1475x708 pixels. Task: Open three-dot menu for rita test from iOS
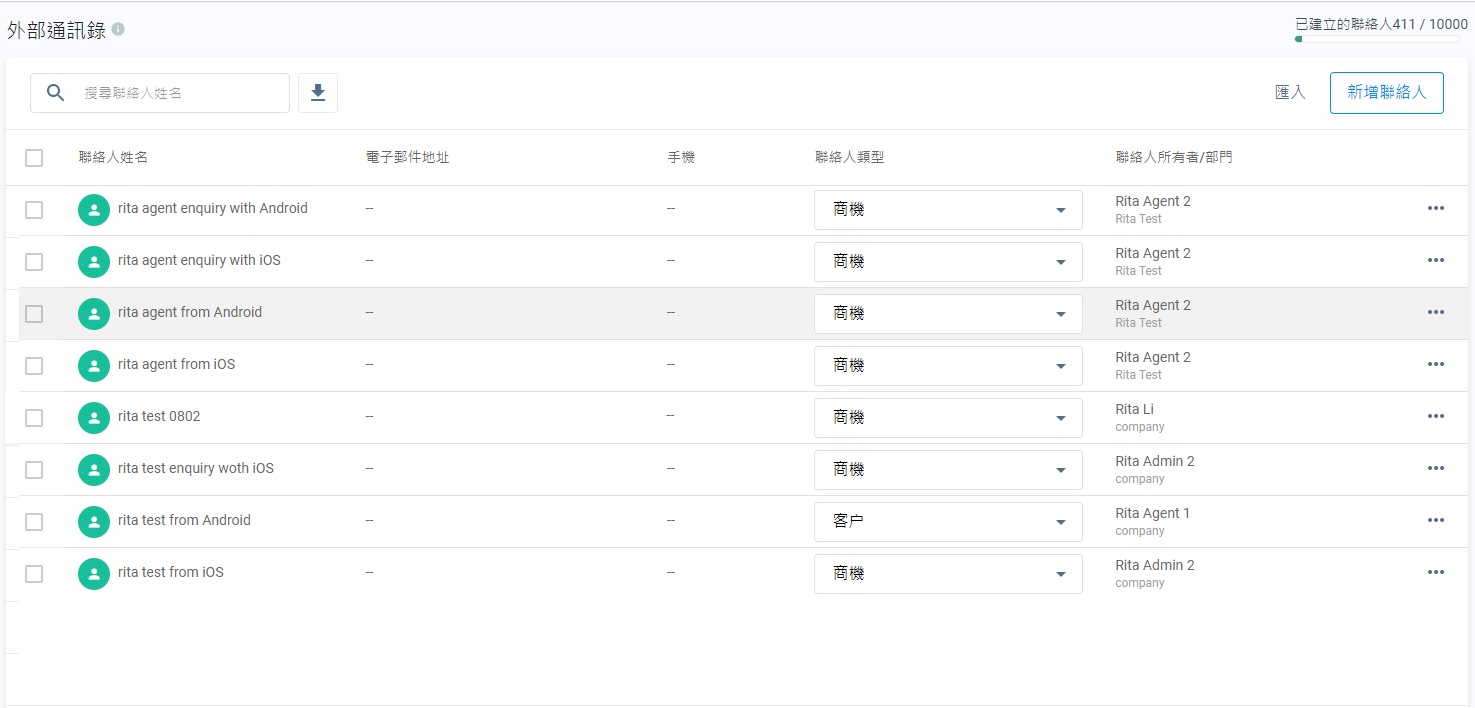click(x=1436, y=572)
